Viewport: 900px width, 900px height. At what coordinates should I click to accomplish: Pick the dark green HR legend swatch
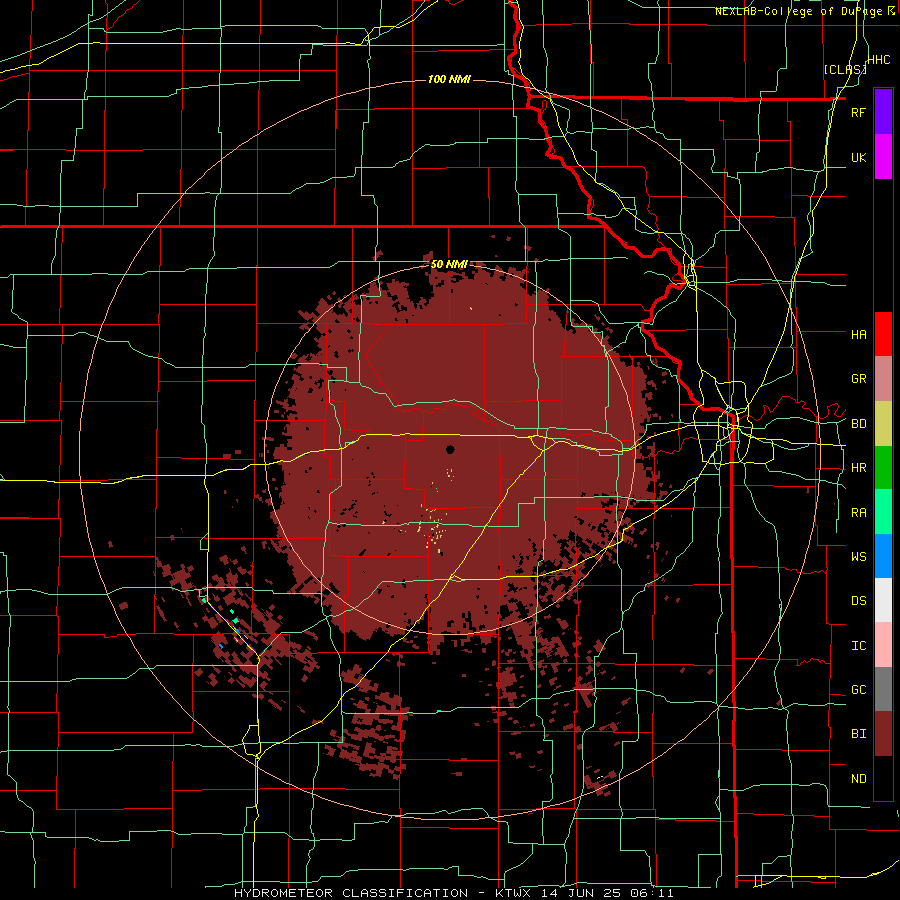click(883, 468)
